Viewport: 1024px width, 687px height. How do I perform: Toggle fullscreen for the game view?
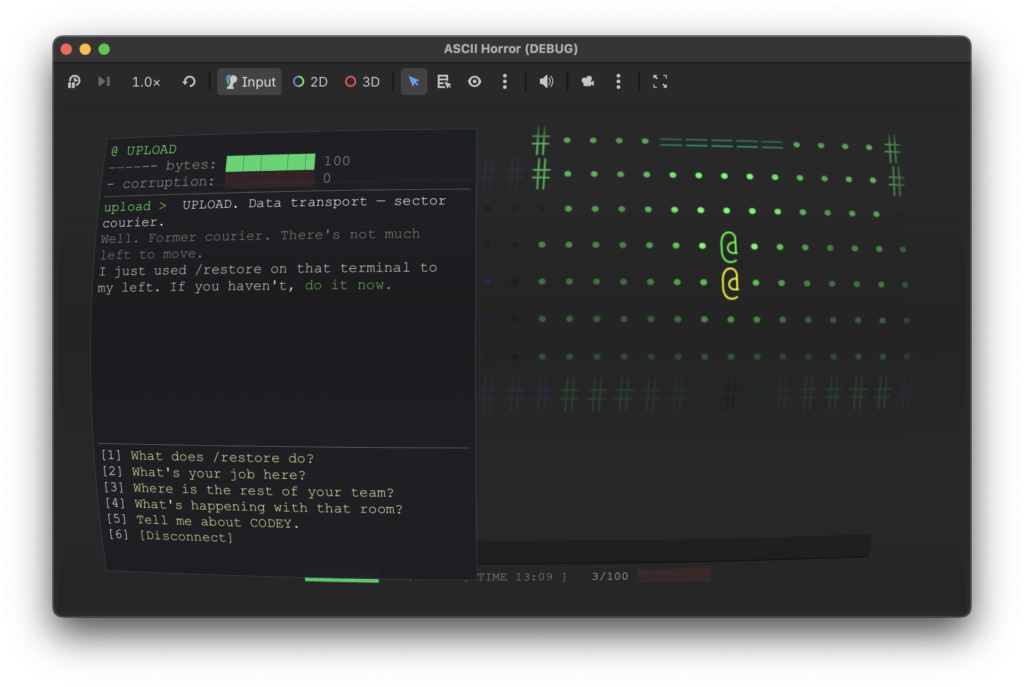point(660,82)
